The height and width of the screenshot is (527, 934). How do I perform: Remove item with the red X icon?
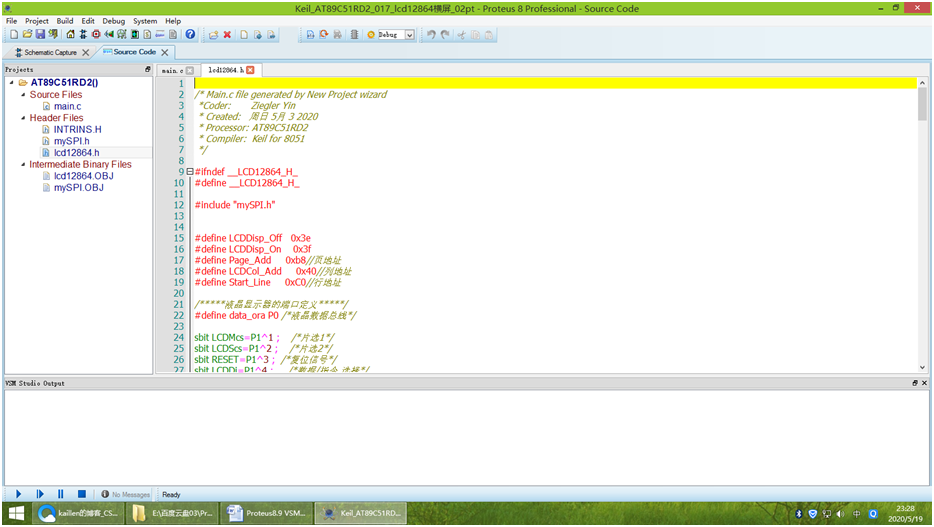pos(227,35)
